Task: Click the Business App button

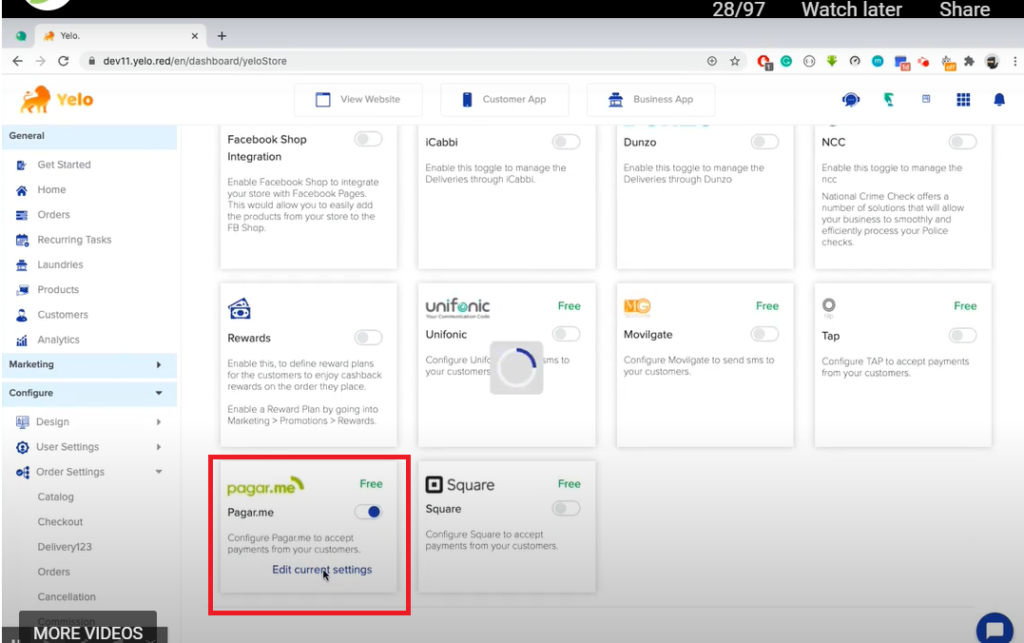Action: pyautogui.click(x=651, y=99)
